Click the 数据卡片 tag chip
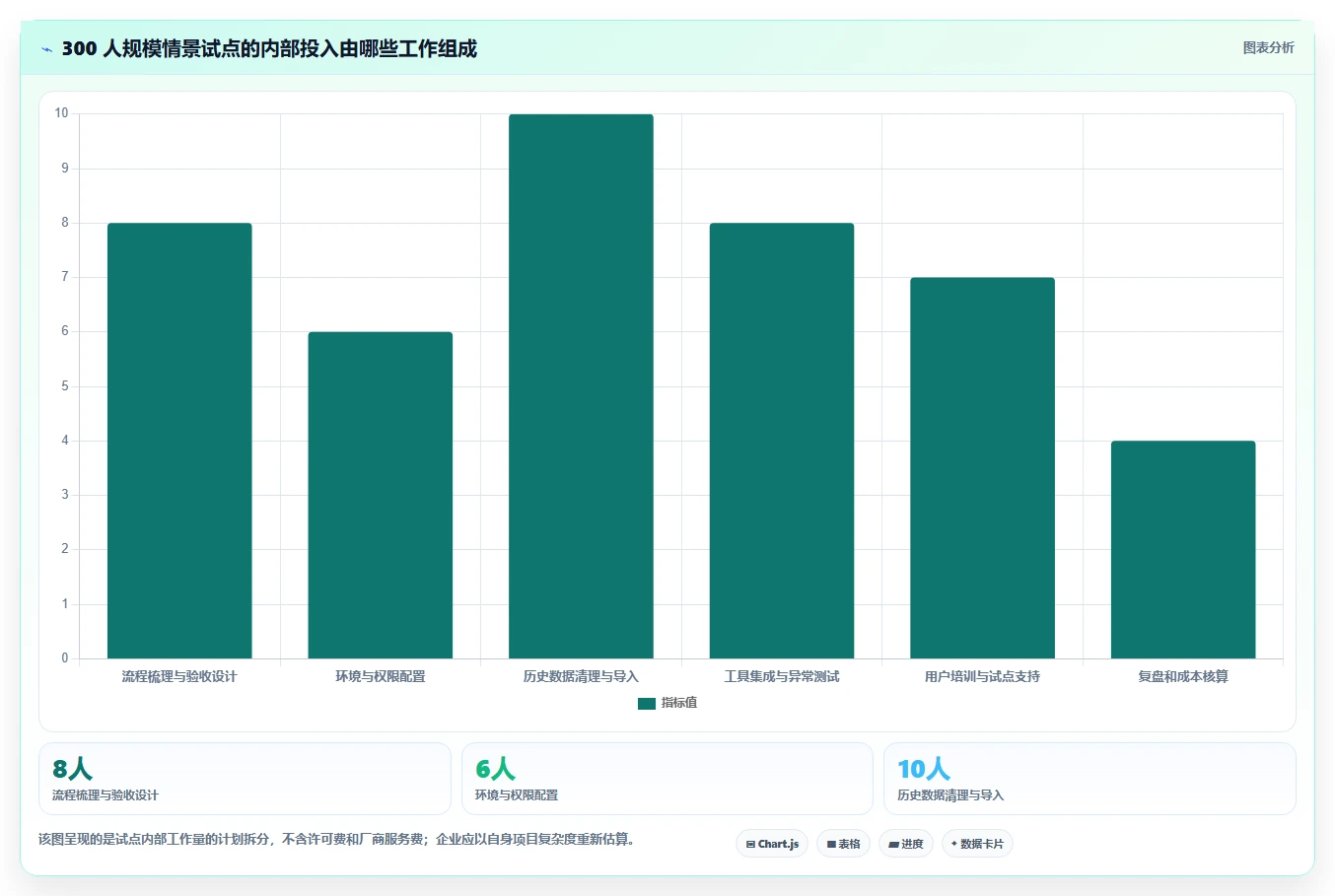 point(977,844)
